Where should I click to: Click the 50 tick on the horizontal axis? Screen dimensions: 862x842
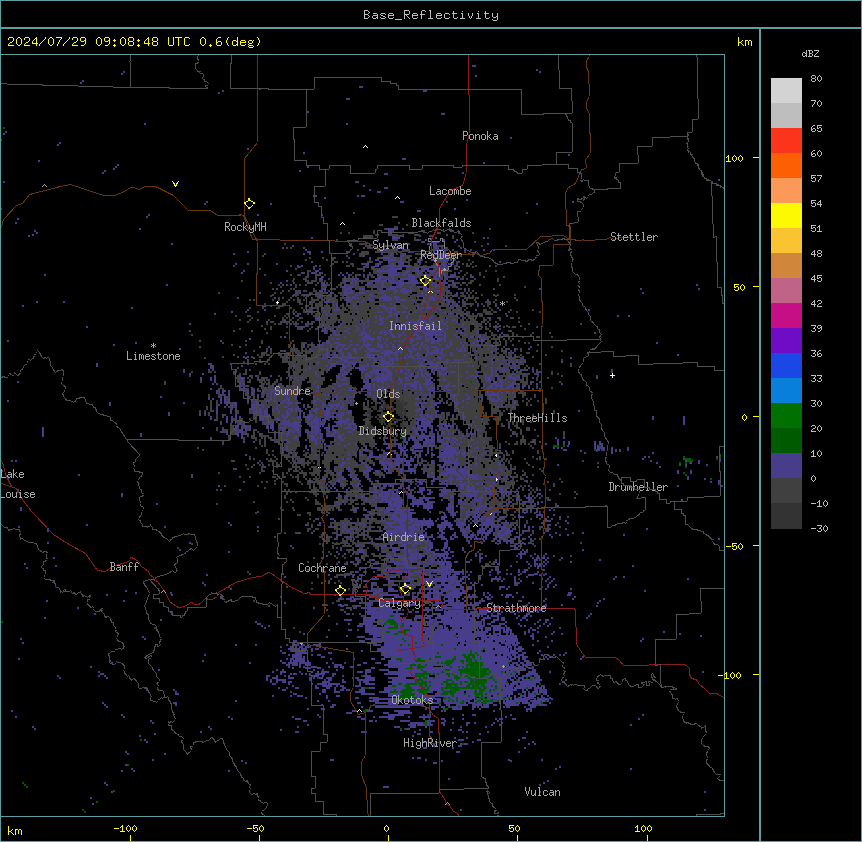[514, 828]
